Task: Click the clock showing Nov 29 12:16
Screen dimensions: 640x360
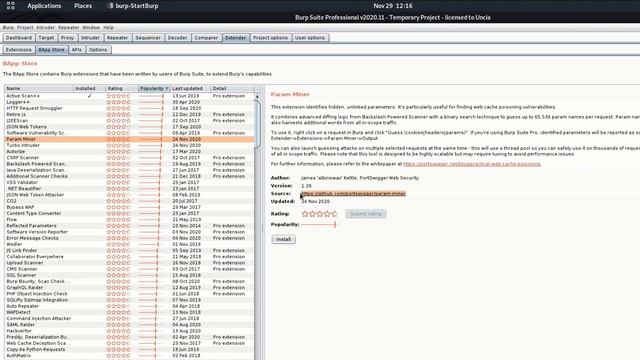Action: pos(393,6)
